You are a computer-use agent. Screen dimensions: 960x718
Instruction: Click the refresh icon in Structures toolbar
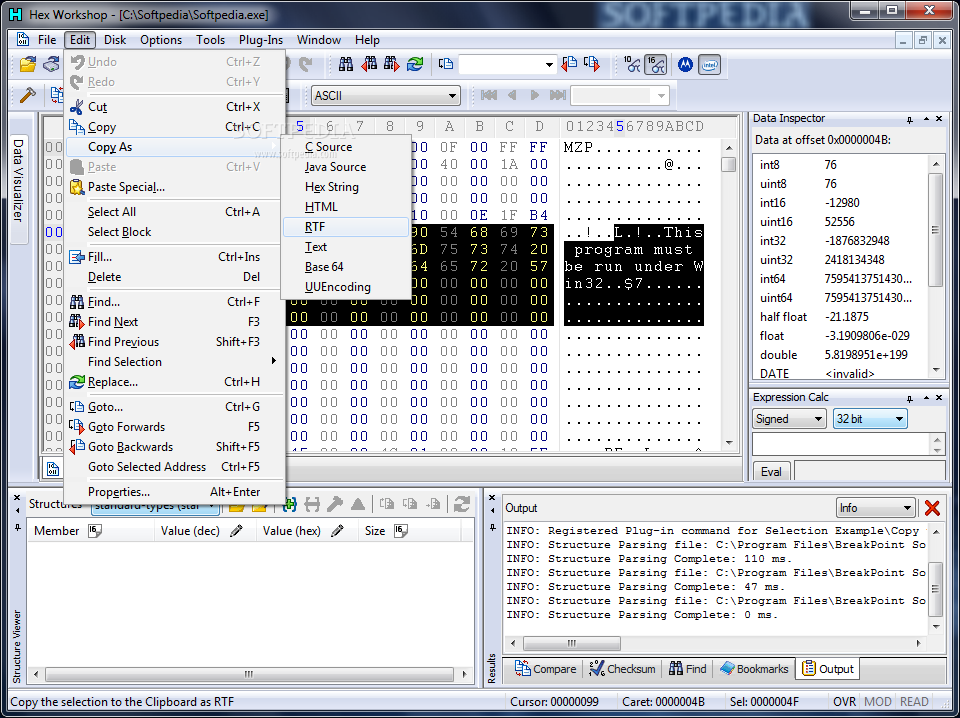click(462, 504)
